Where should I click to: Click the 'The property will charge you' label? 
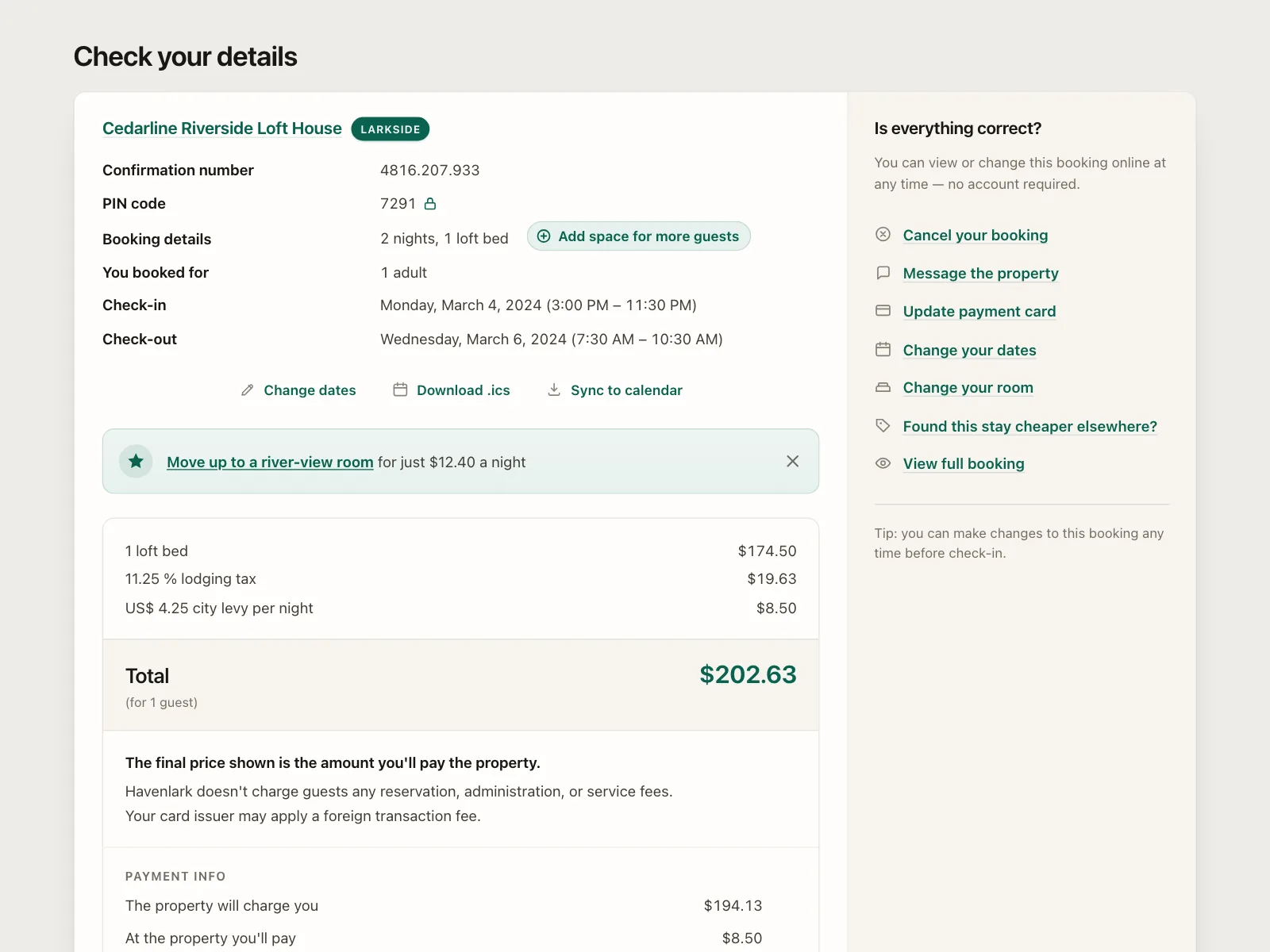[x=221, y=905]
